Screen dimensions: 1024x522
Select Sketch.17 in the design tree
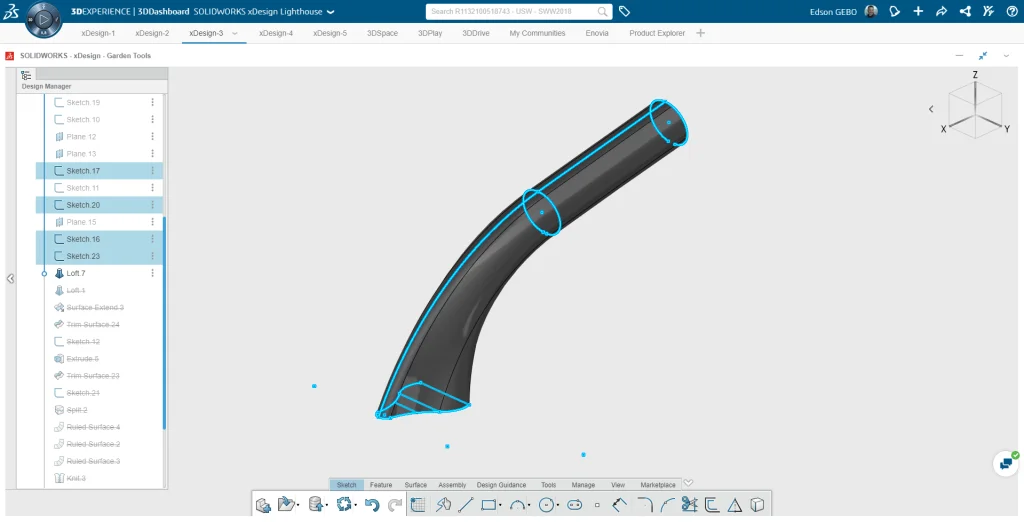click(83, 171)
